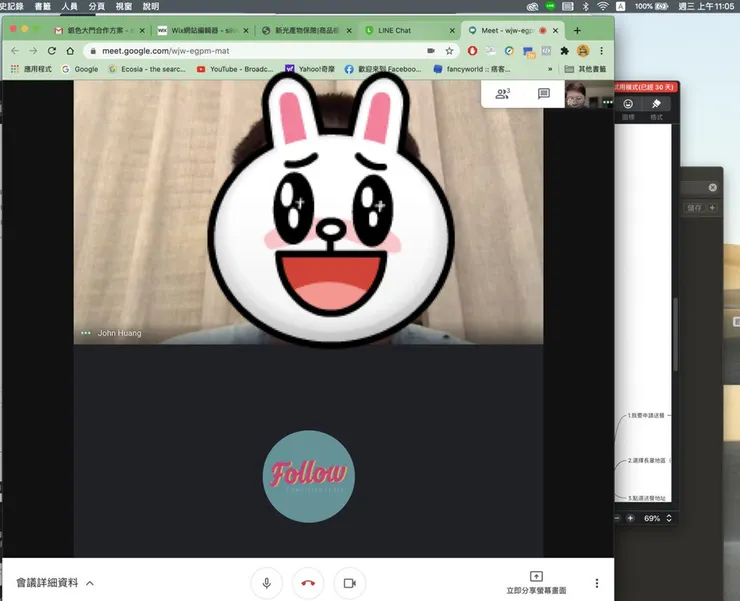Click the Wi-Fi status icon in menu bar
The image size is (740, 601).
pyautogui.click(x=603, y=6)
